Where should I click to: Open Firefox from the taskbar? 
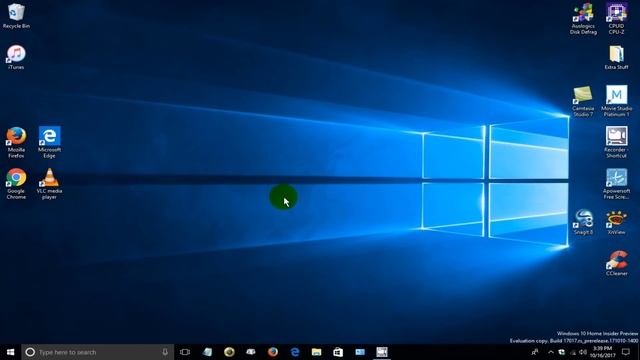(273, 352)
